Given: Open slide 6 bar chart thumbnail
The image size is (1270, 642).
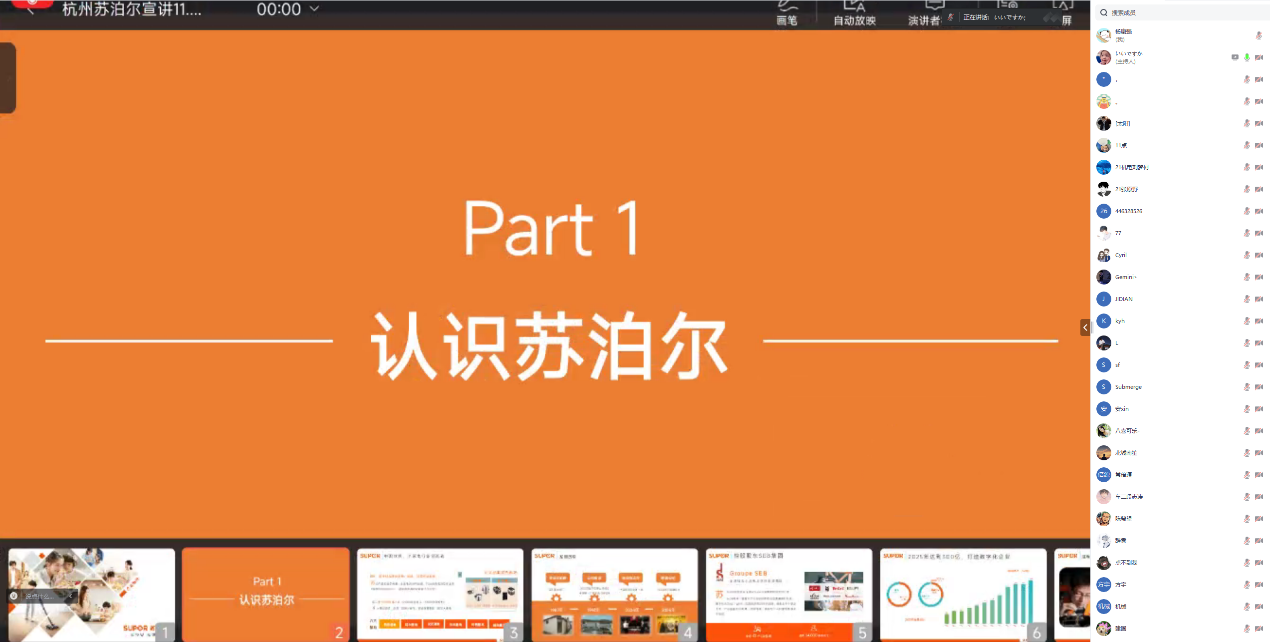Looking at the screenshot, I should 962,594.
